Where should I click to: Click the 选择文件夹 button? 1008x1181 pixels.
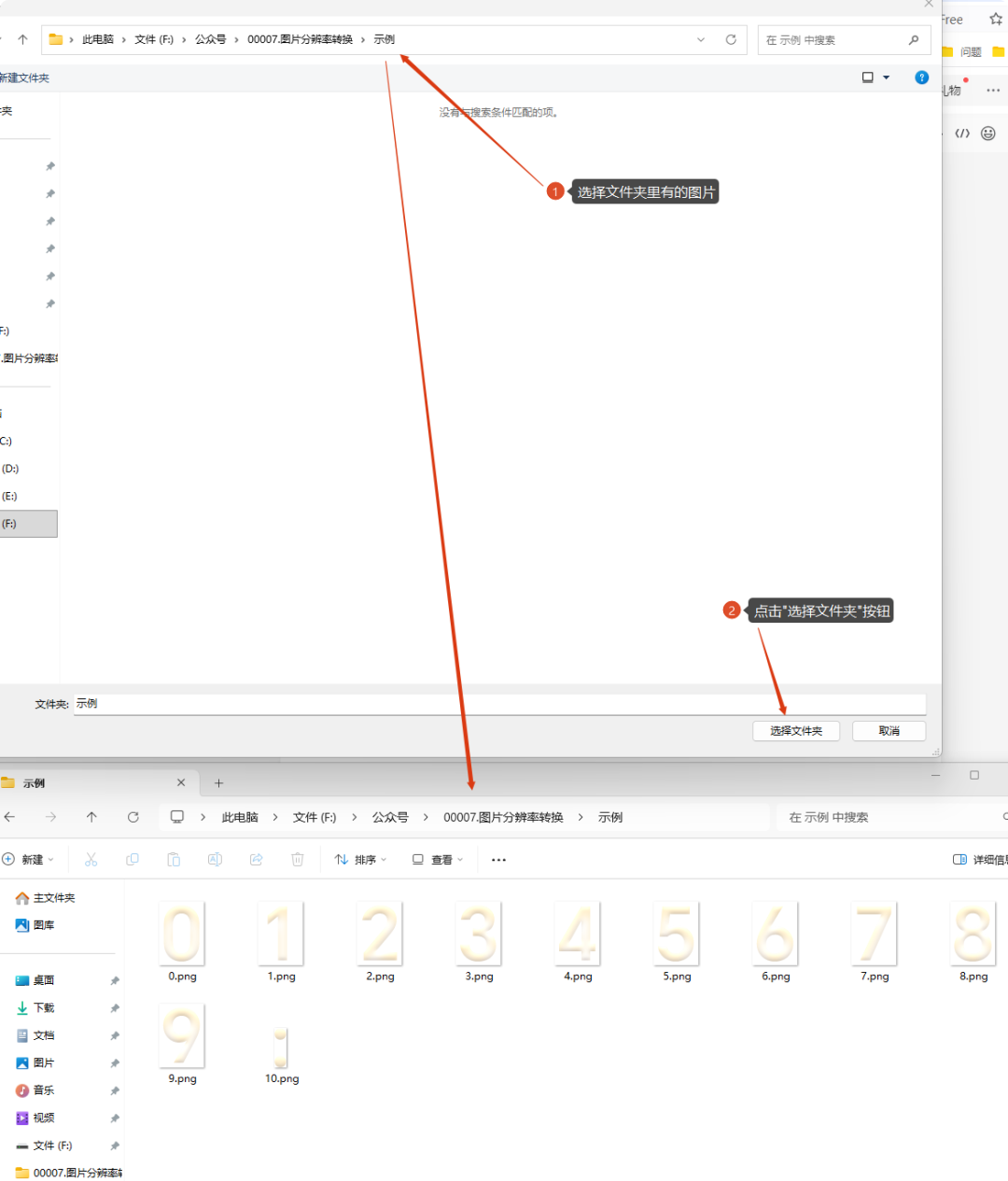coord(796,731)
